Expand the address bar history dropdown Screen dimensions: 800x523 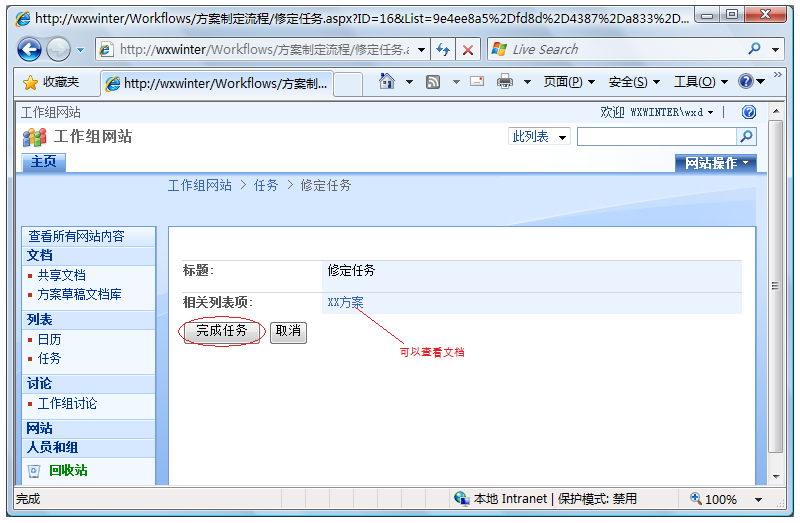[421, 49]
